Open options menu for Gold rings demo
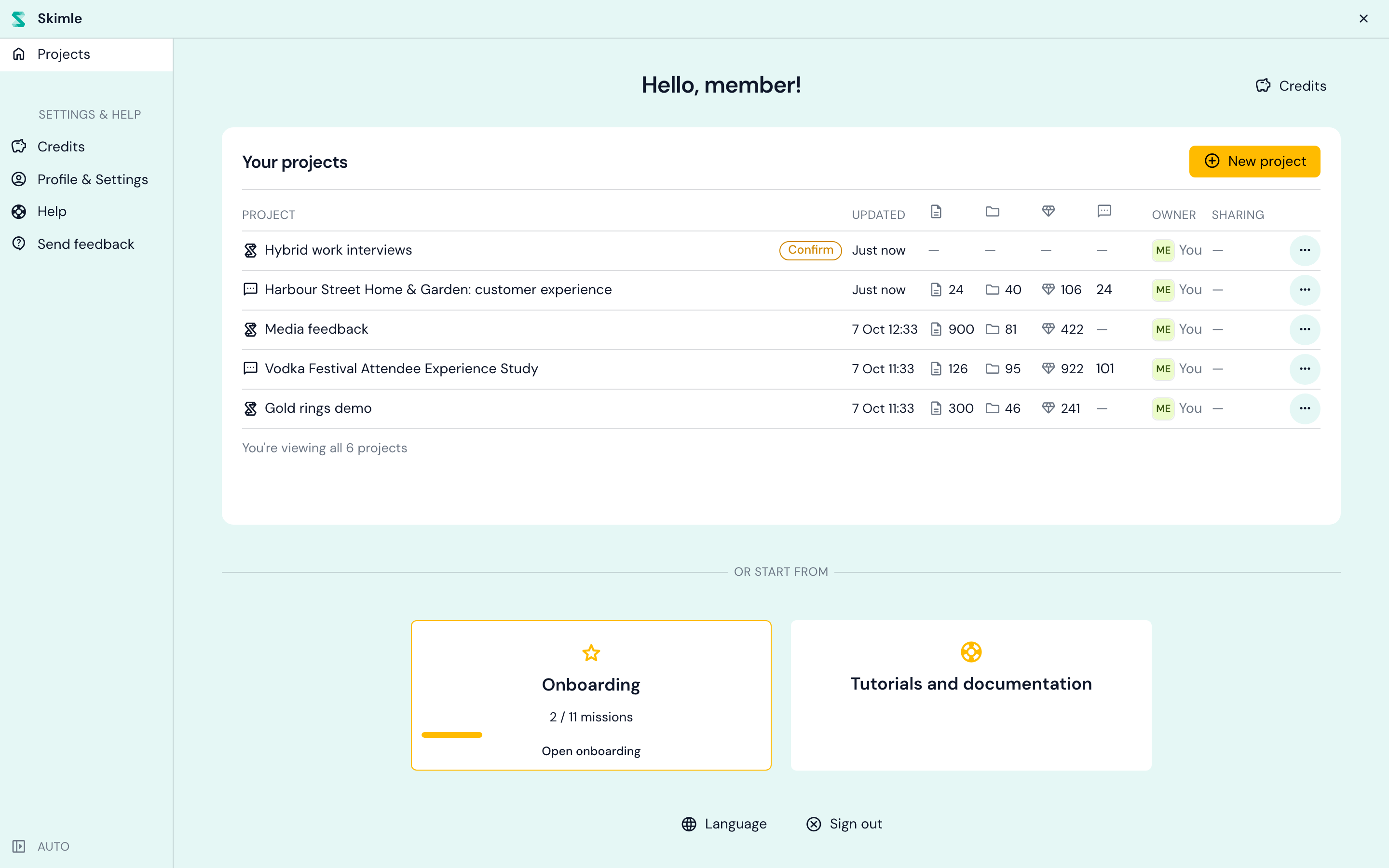Viewport: 1389px width, 868px height. (1305, 409)
